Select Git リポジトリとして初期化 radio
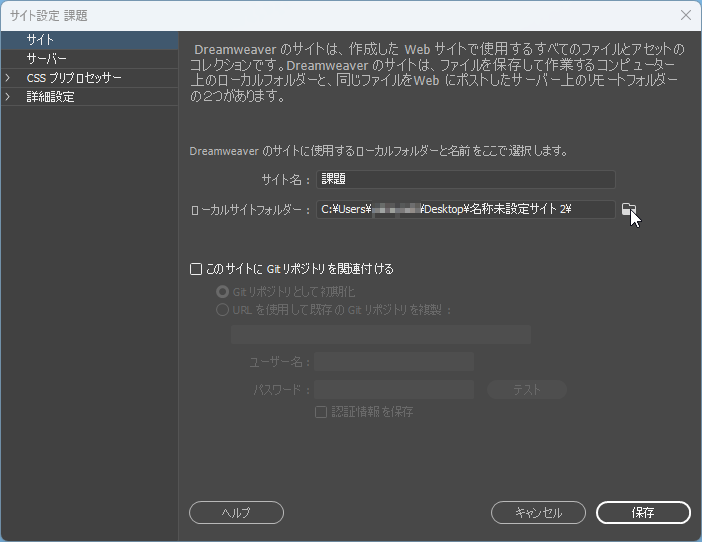The height and width of the screenshot is (542, 702). [223, 292]
